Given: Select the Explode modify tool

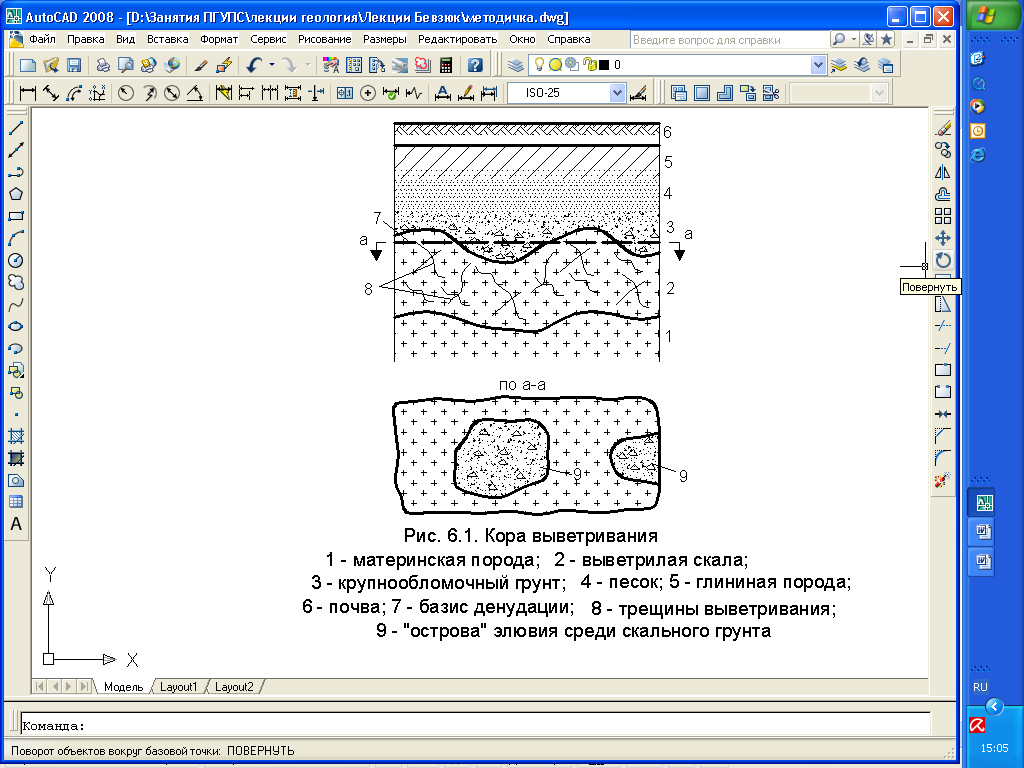Looking at the screenshot, I should 942,481.
